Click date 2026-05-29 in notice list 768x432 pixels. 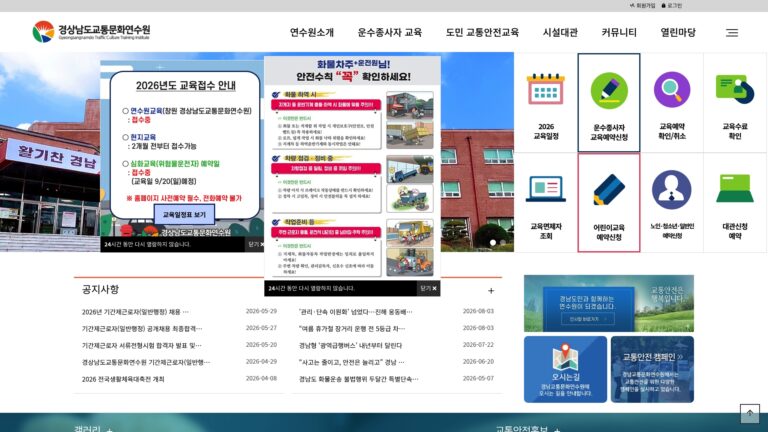tap(261, 311)
